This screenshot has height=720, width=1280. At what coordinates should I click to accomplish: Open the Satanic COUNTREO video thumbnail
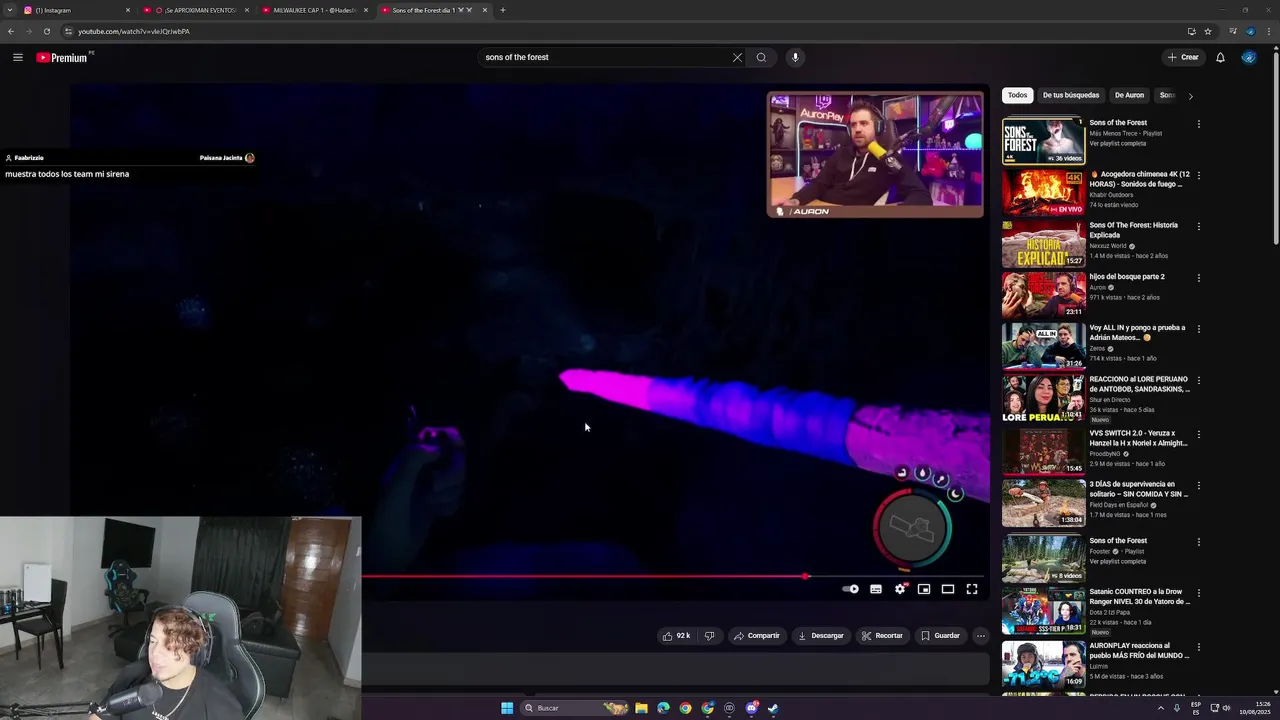click(x=1043, y=610)
